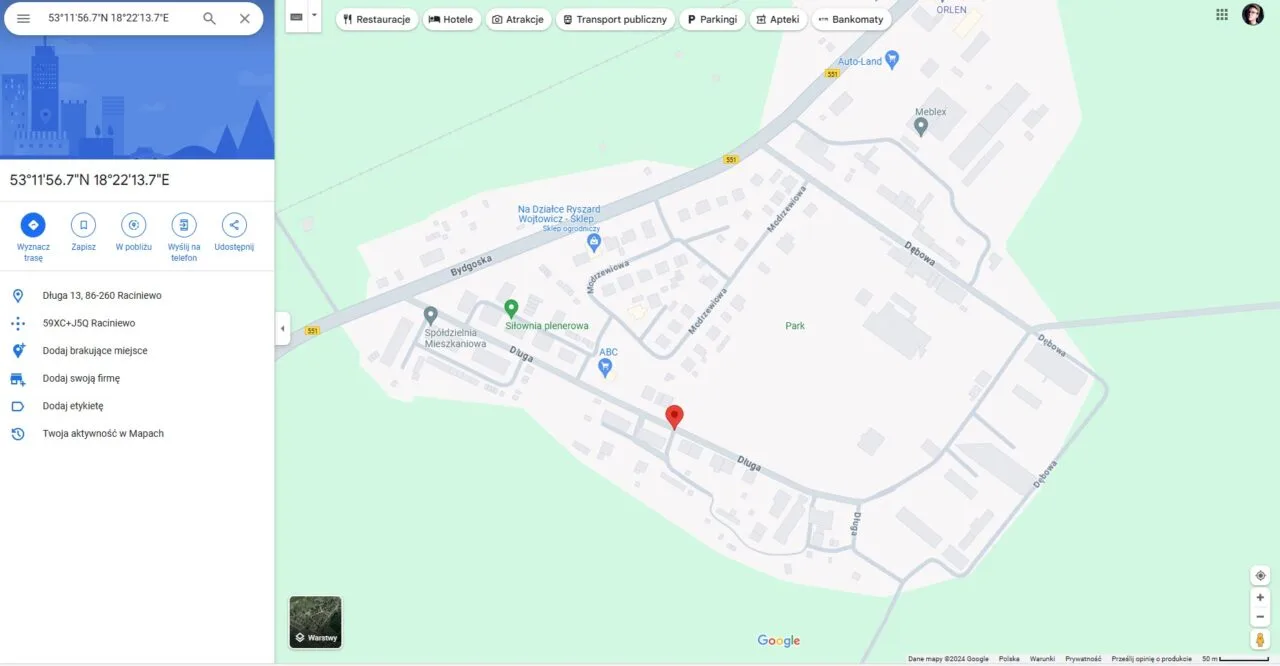The width and height of the screenshot is (1280, 666).
Task: Select the Transport publiczny filter chip
Action: coord(614,19)
